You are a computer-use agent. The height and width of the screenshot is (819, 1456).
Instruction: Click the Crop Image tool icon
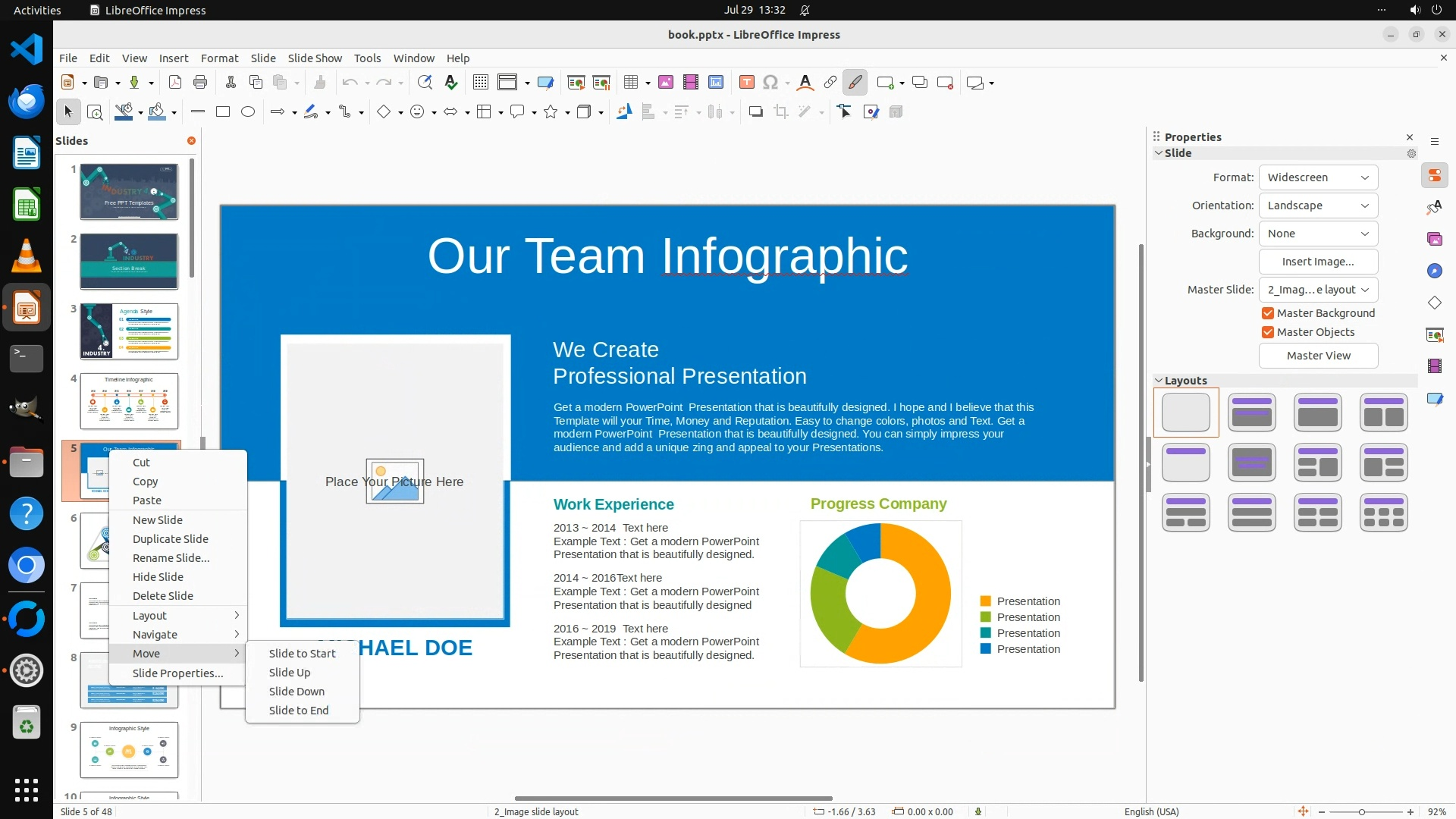coord(780,112)
